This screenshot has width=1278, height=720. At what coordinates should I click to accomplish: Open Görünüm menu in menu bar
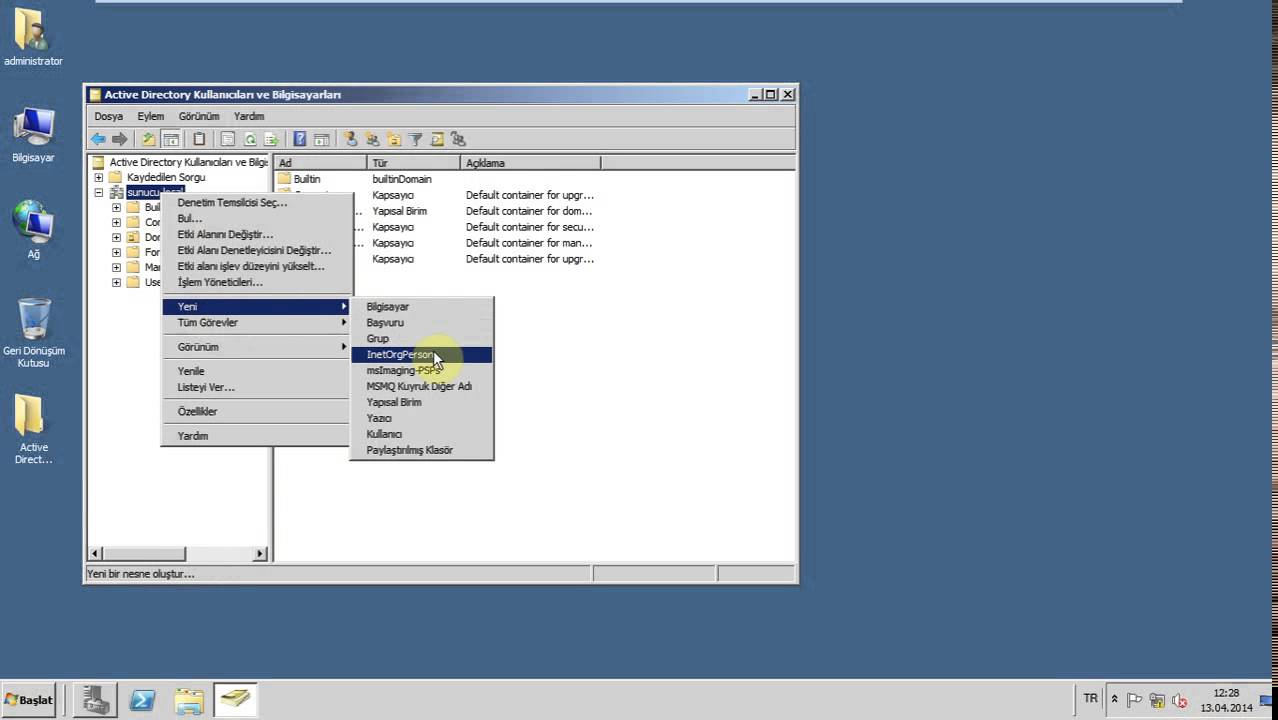tap(199, 116)
